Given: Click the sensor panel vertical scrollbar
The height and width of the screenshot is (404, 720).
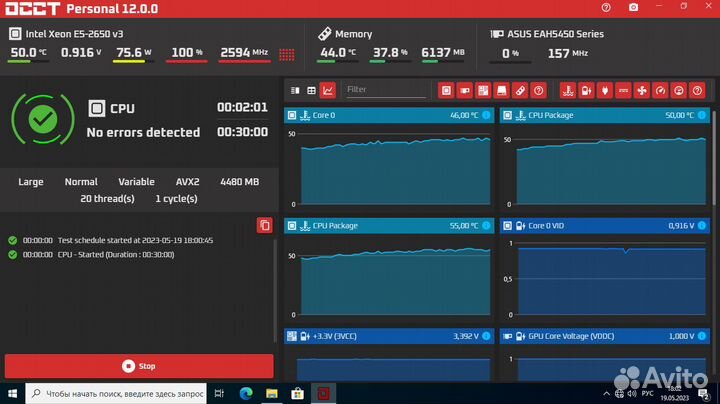Looking at the screenshot, I should pyautogui.click(x=713, y=156).
